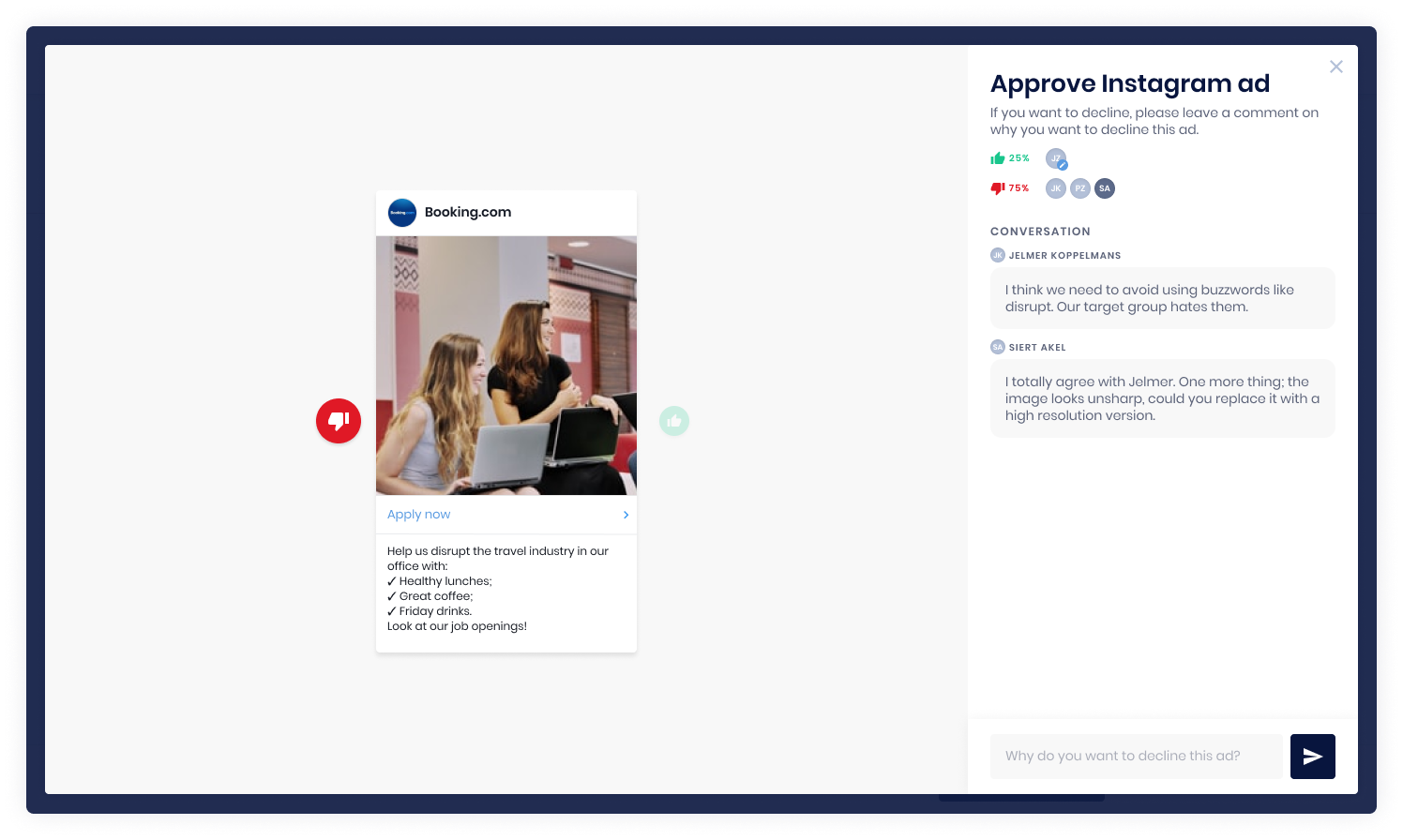The height and width of the screenshot is (840, 1403).
Task: Click the 75% decline percentage
Action: pyautogui.click(x=1018, y=188)
